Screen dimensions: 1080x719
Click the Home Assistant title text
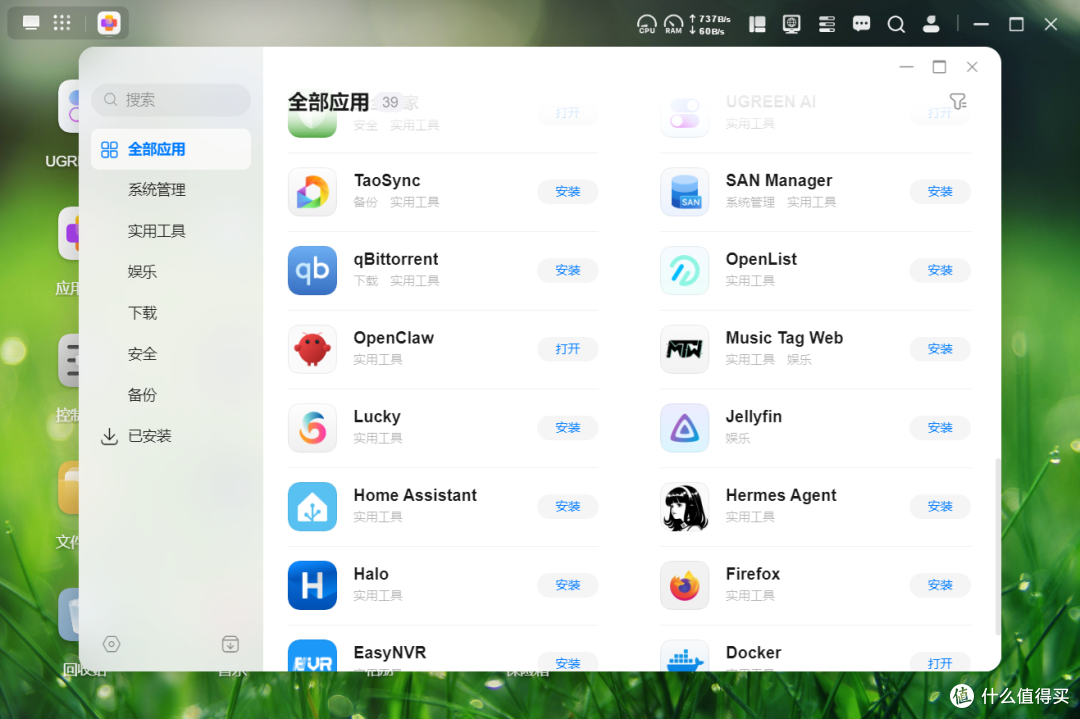pos(415,495)
